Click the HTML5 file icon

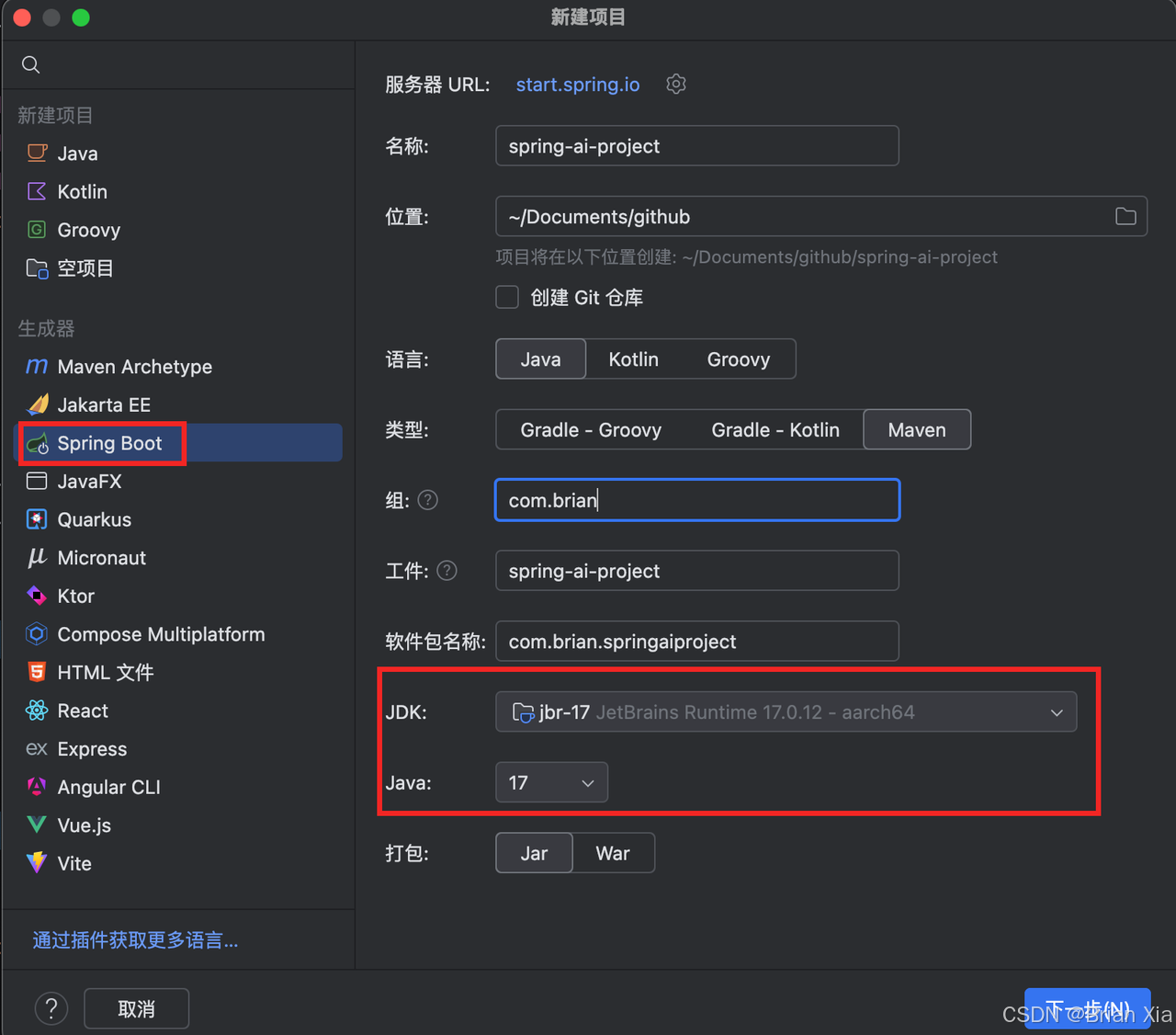click(37, 672)
